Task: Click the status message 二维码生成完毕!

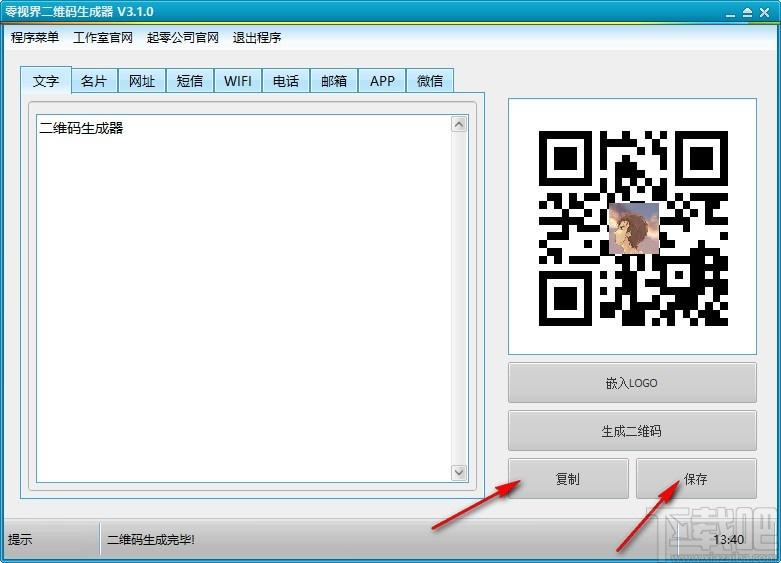Action: click(151, 539)
